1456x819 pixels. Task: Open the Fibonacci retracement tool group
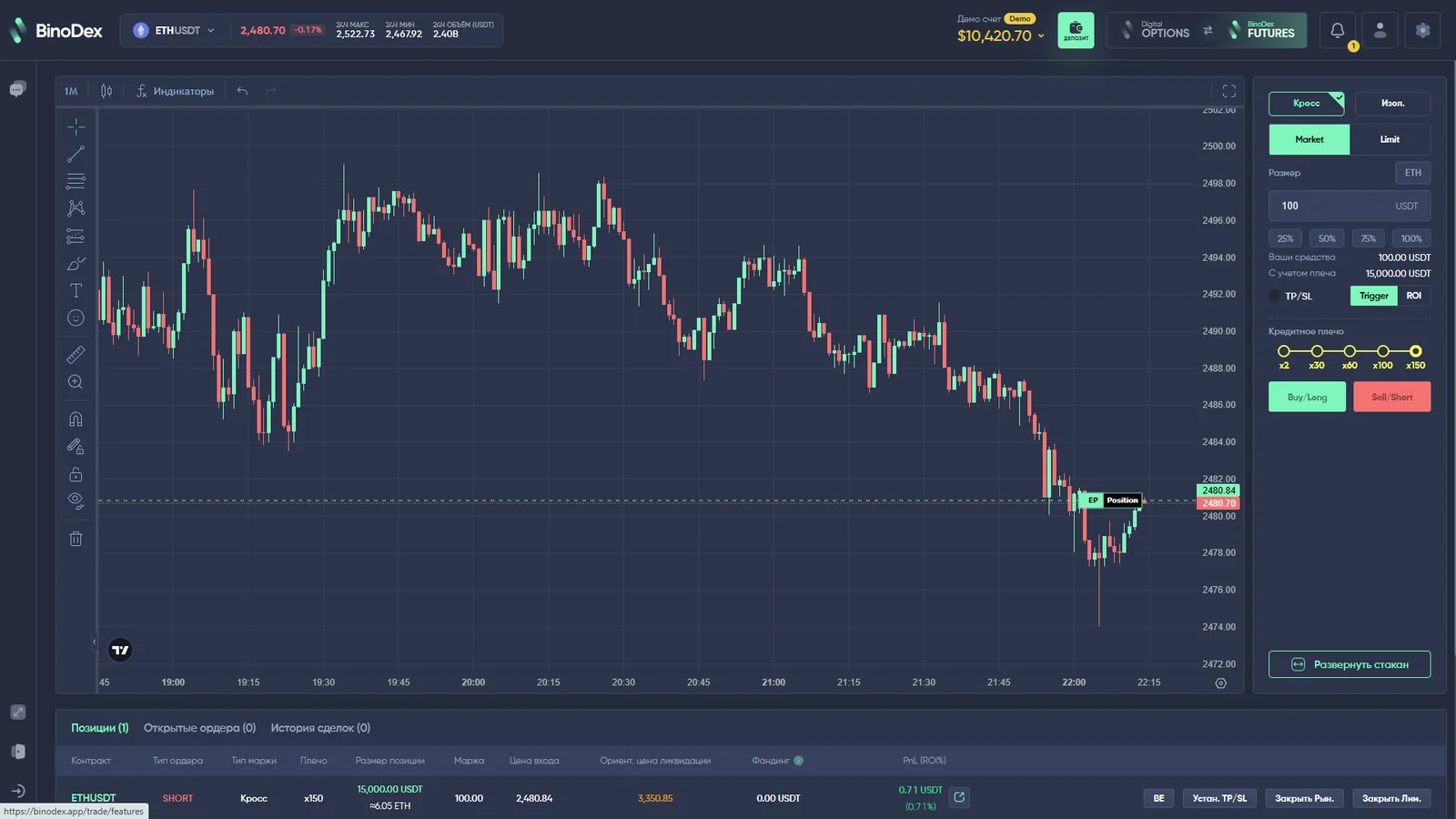tap(76, 181)
